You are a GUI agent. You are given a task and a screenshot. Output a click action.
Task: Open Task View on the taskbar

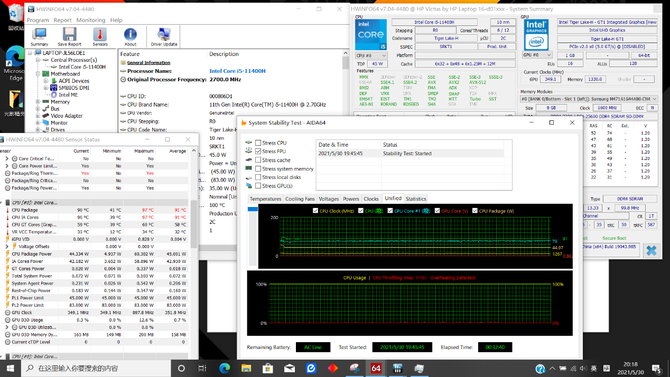[x=203, y=368]
